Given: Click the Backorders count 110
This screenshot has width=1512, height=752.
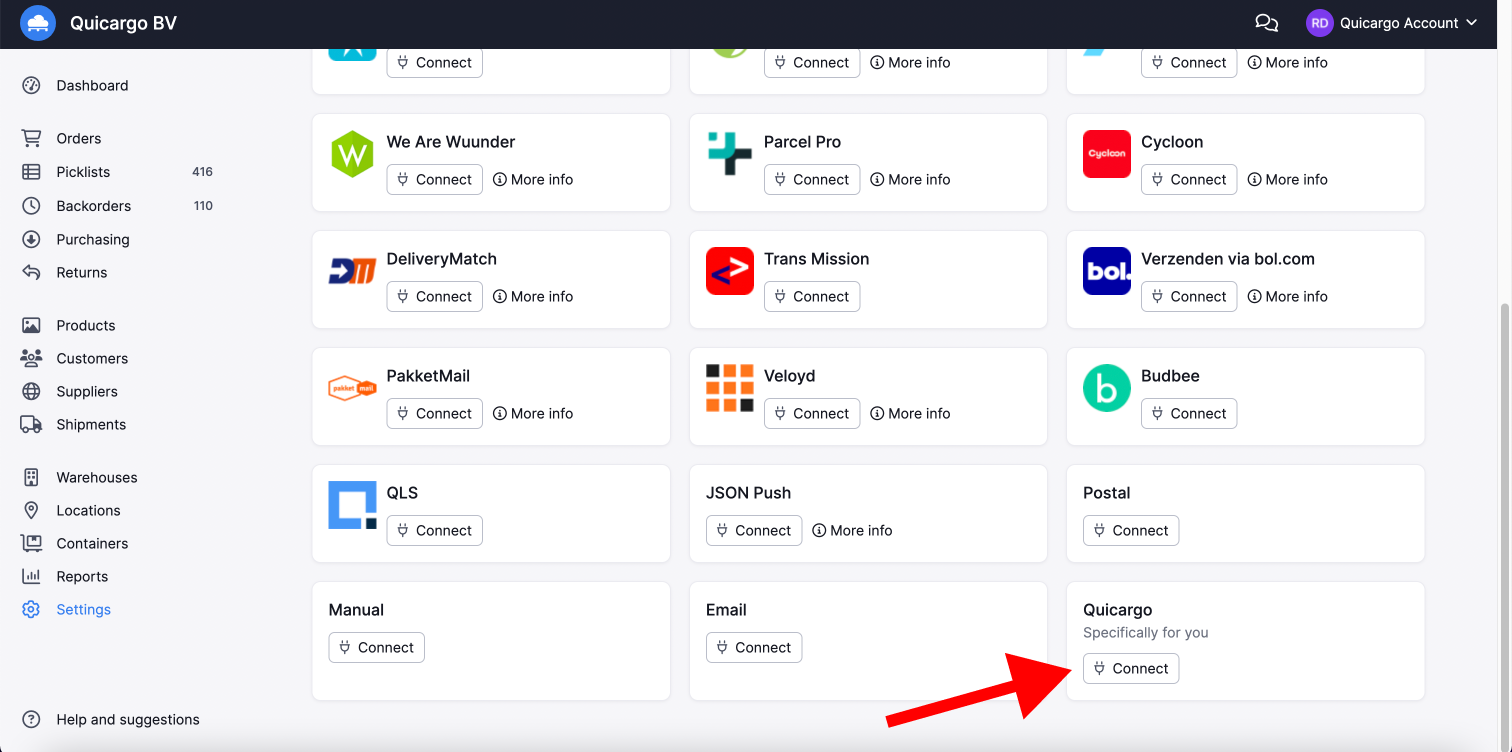Looking at the screenshot, I should click(x=203, y=206).
